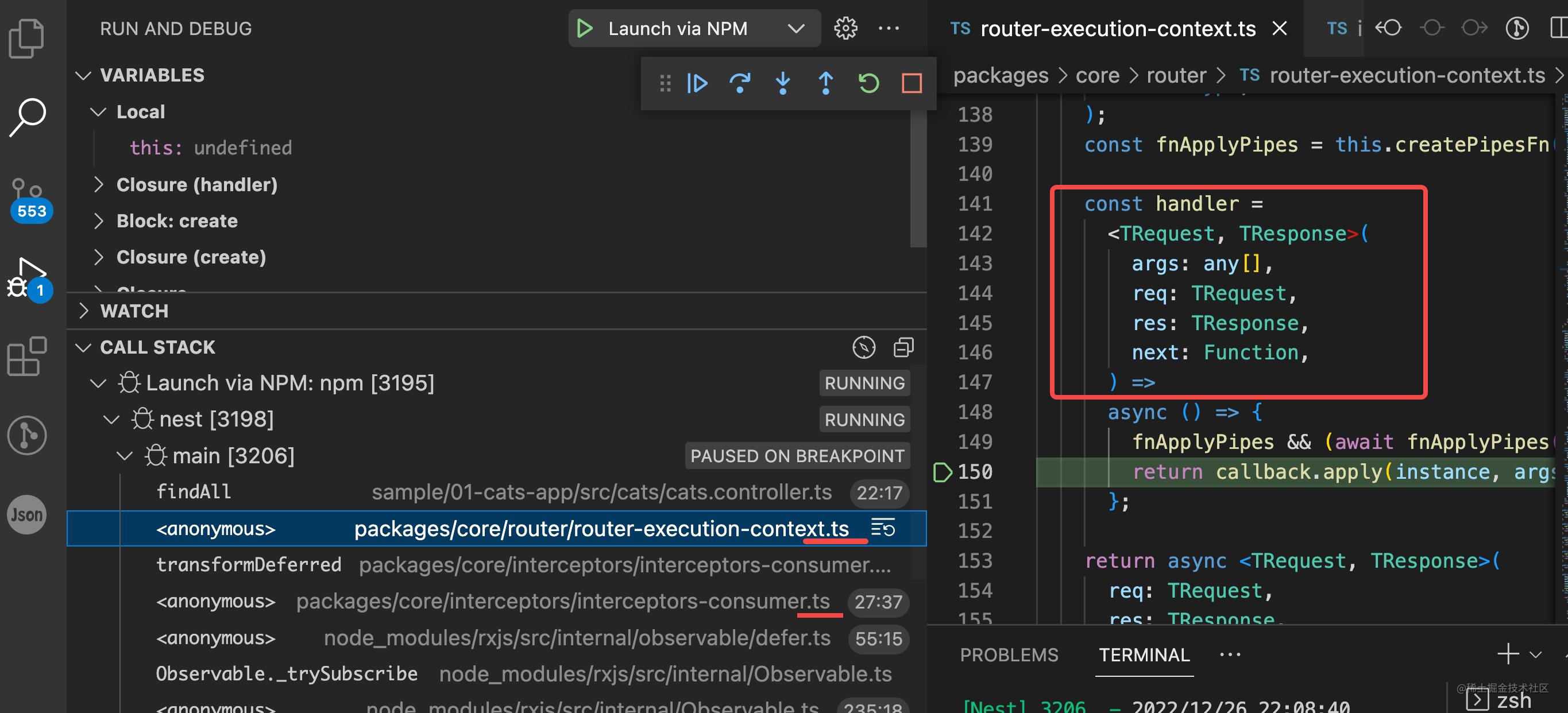Open Run and Debug view in activity bar
The height and width of the screenshot is (713, 1568).
coord(29,280)
